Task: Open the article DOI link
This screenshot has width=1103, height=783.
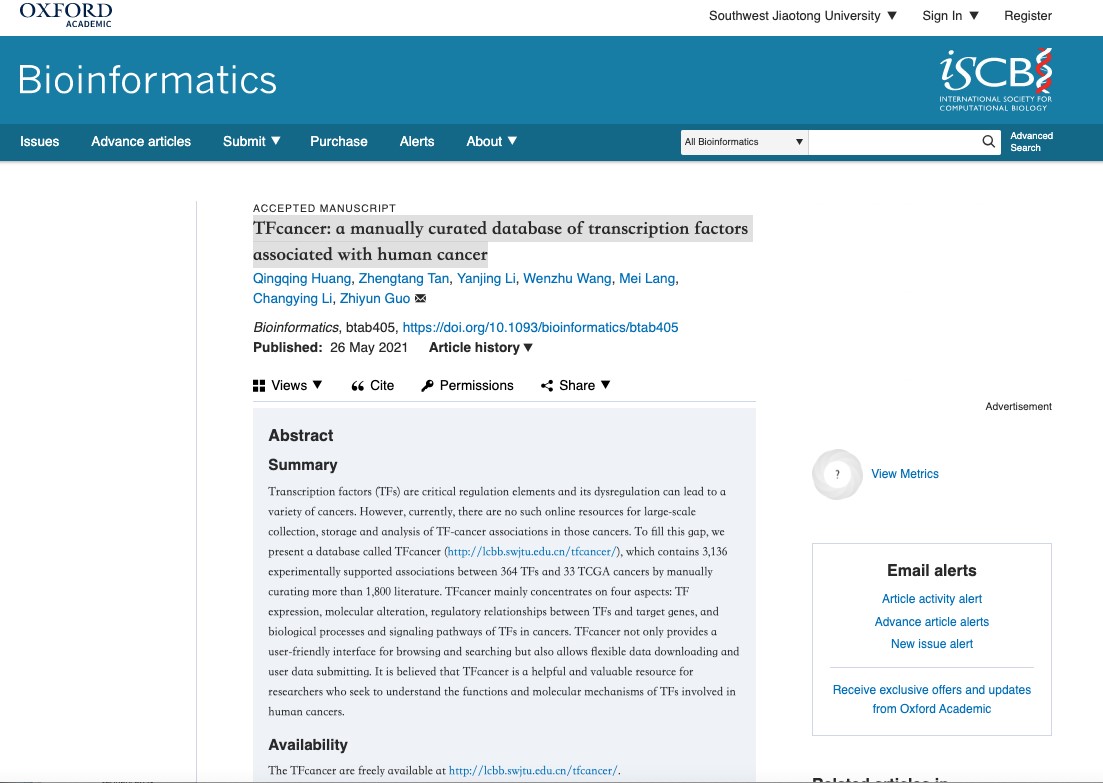Action: 540,327
